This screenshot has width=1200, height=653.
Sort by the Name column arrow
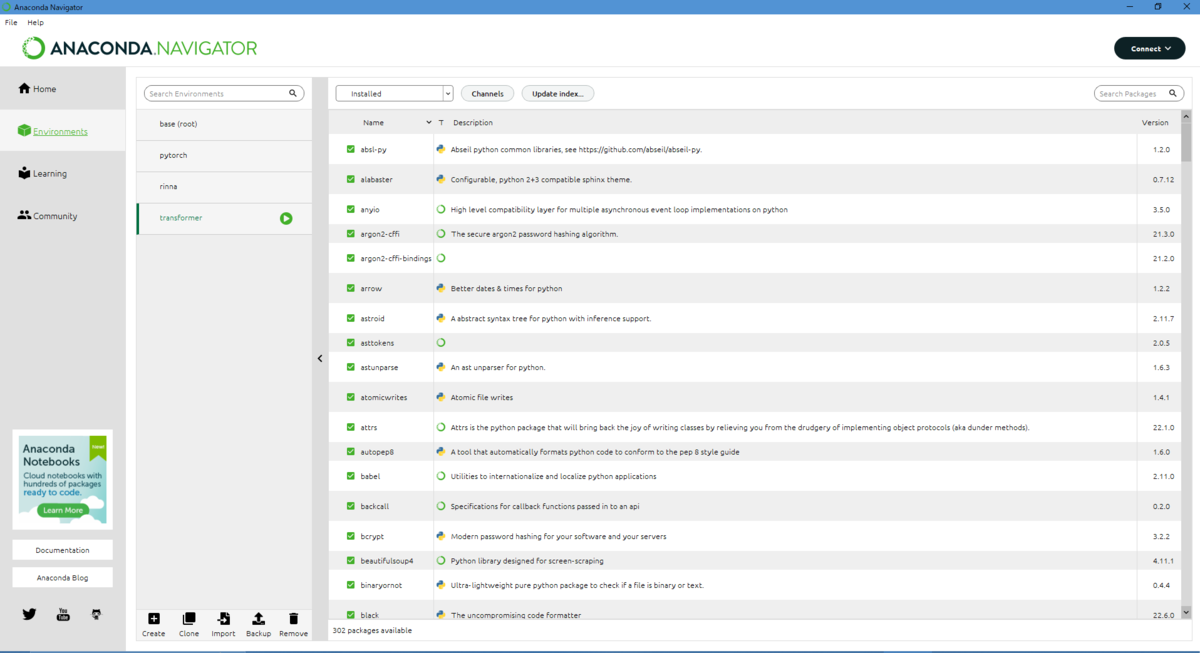point(429,122)
